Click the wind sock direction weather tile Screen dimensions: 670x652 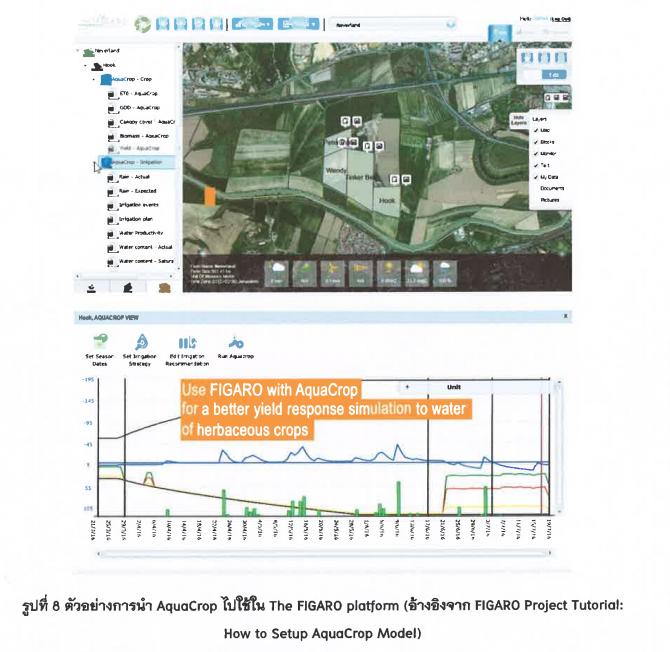click(361, 273)
